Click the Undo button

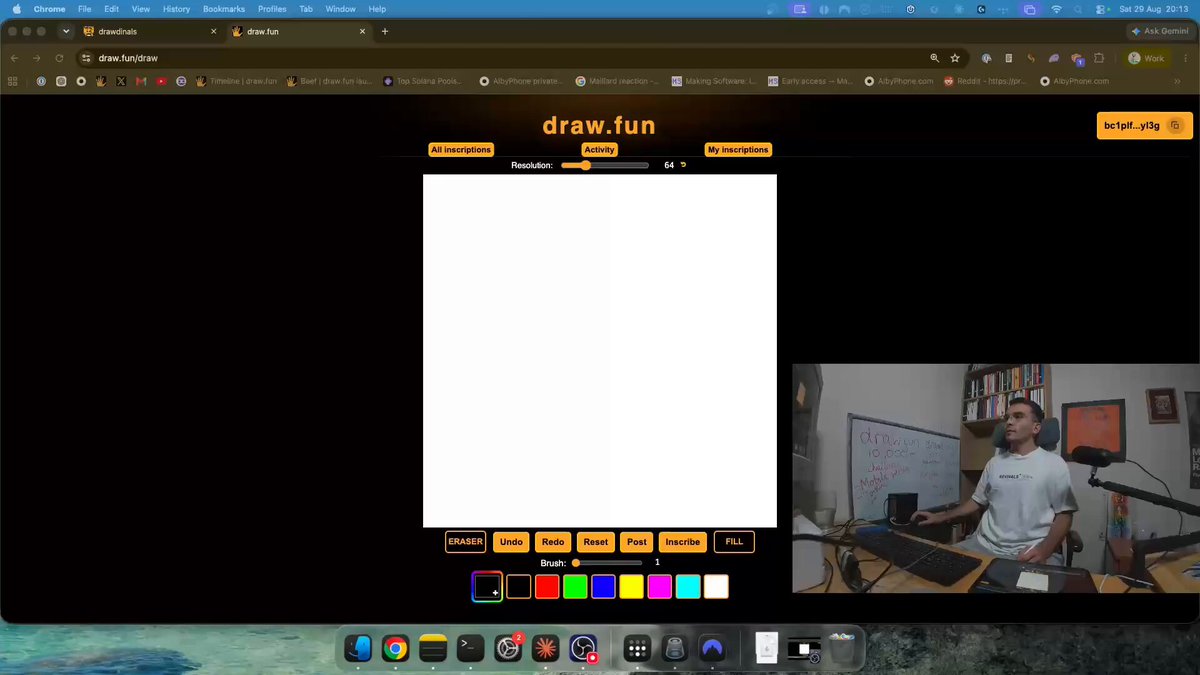point(511,542)
